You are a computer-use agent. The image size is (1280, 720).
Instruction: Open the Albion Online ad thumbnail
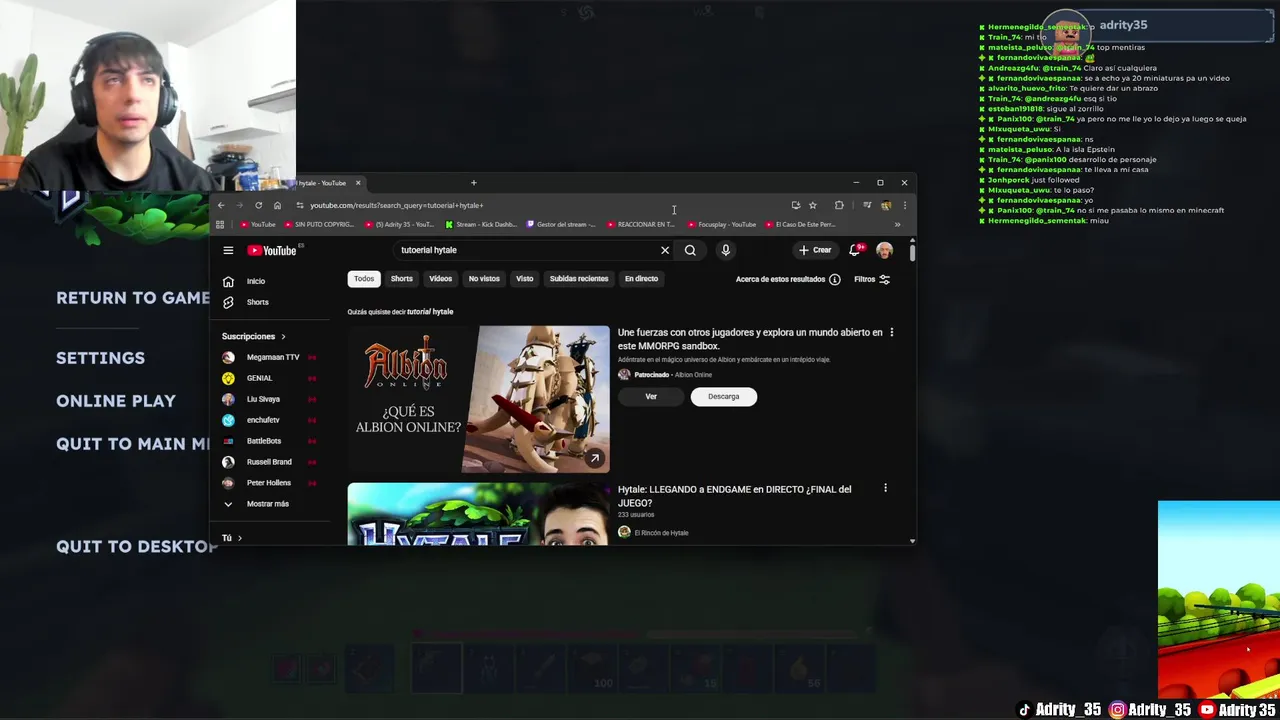(x=479, y=399)
